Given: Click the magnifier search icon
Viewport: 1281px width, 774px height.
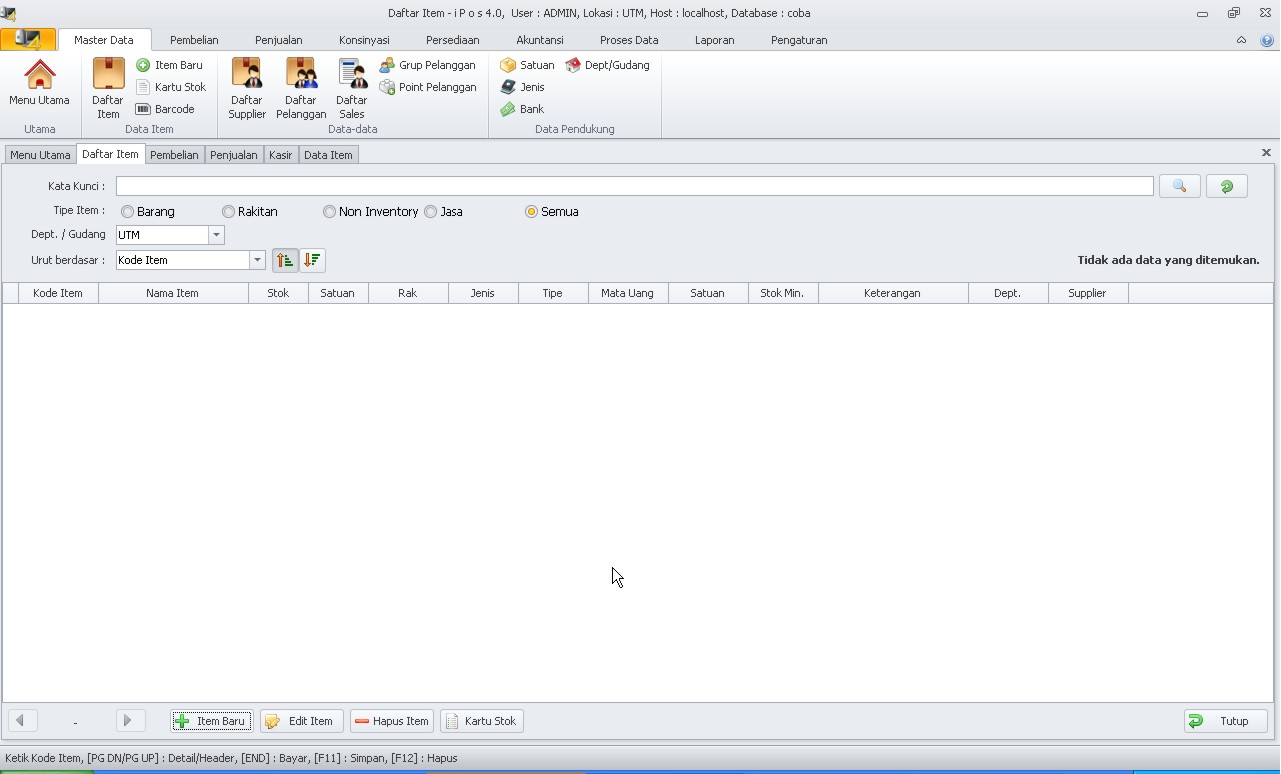Looking at the screenshot, I should (1179, 186).
